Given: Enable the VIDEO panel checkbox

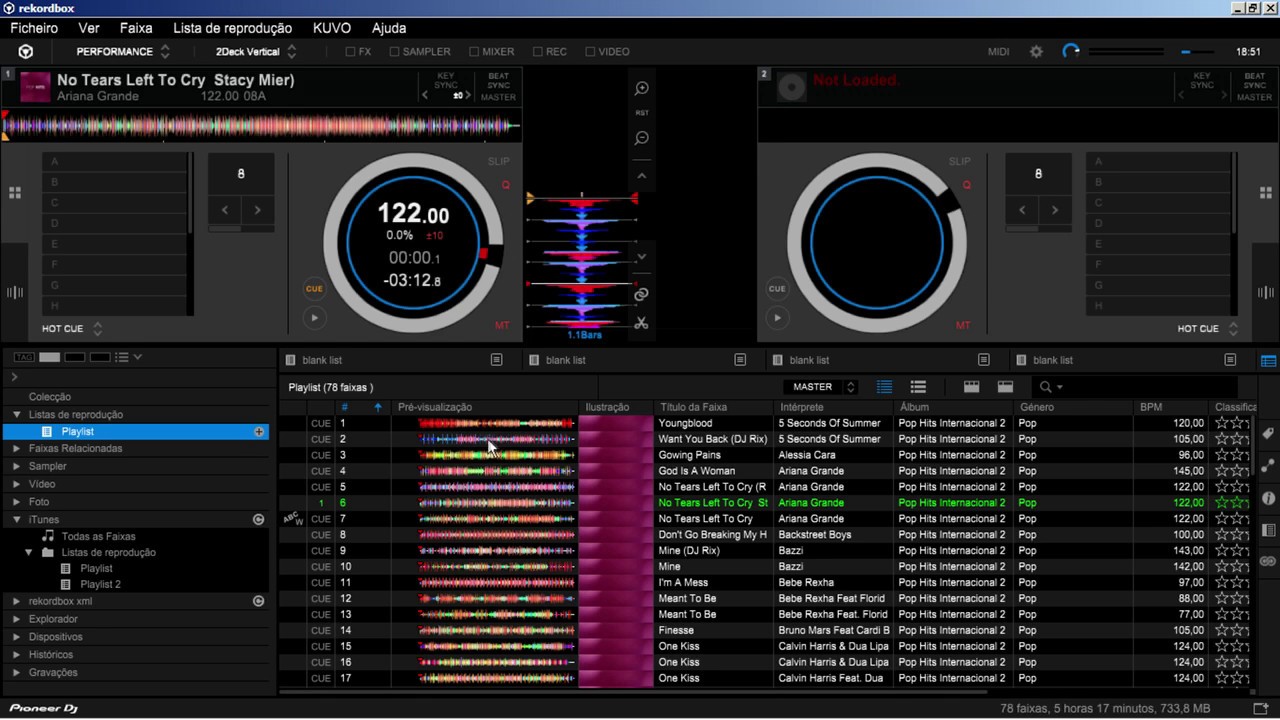Looking at the screenshot, I should (590, 52).
